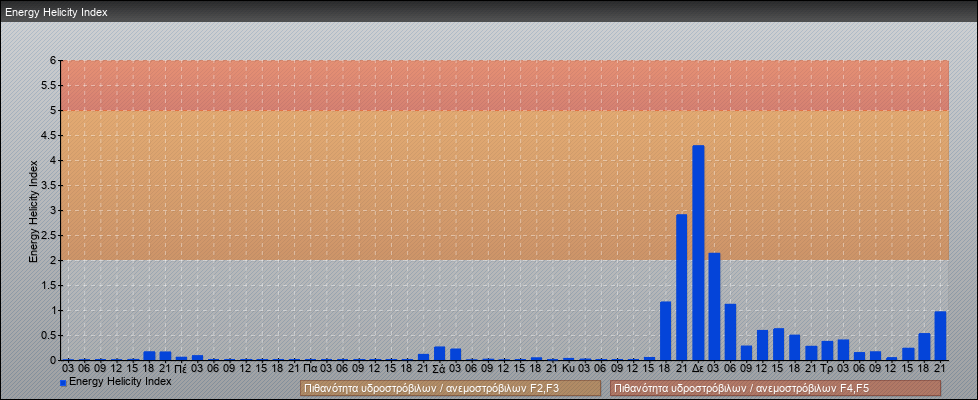Click the bar at 03 right after Σά

(x=456, y=354)
